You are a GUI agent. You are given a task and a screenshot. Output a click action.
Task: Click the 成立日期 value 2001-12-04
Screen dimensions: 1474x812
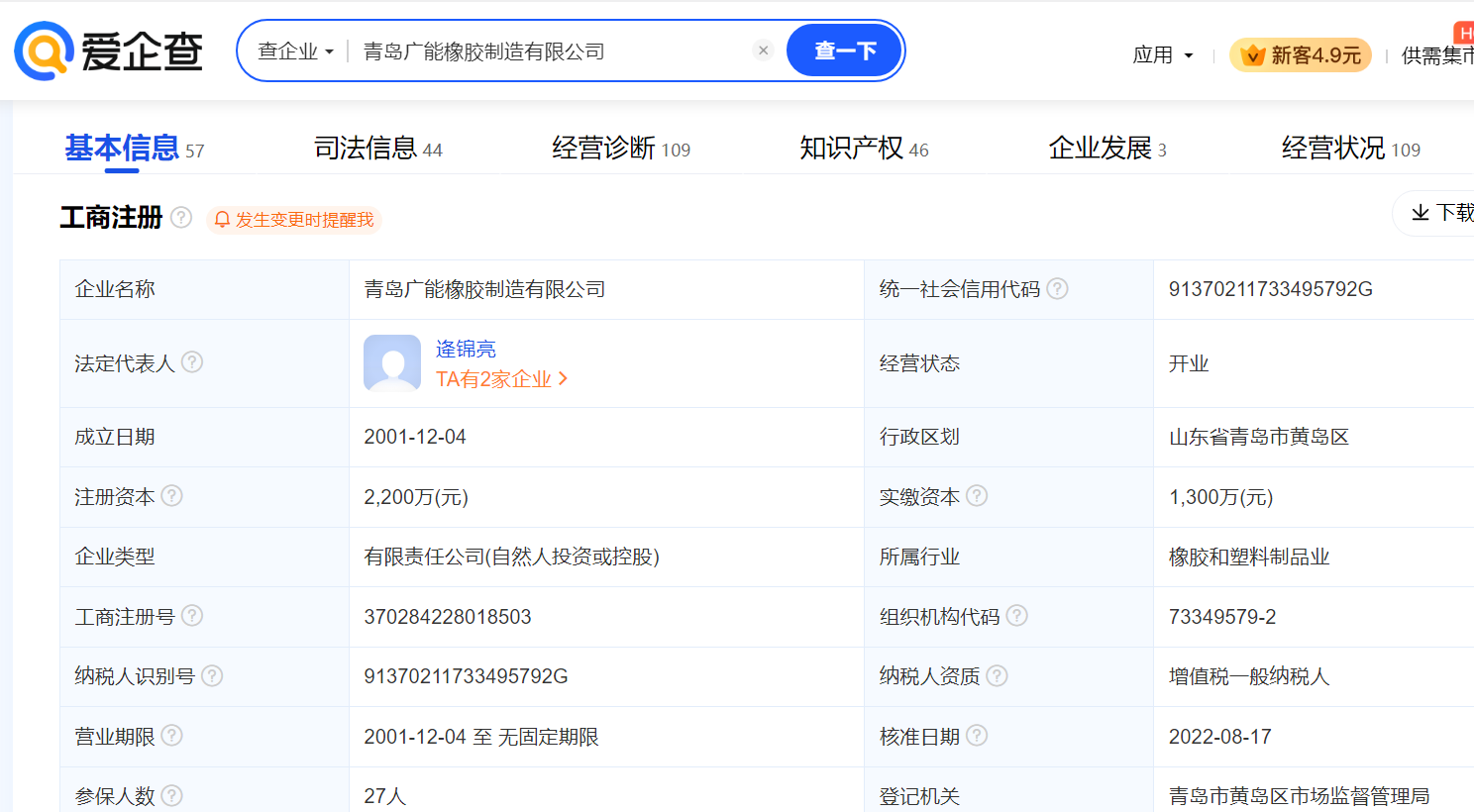[x=415, y=437]
